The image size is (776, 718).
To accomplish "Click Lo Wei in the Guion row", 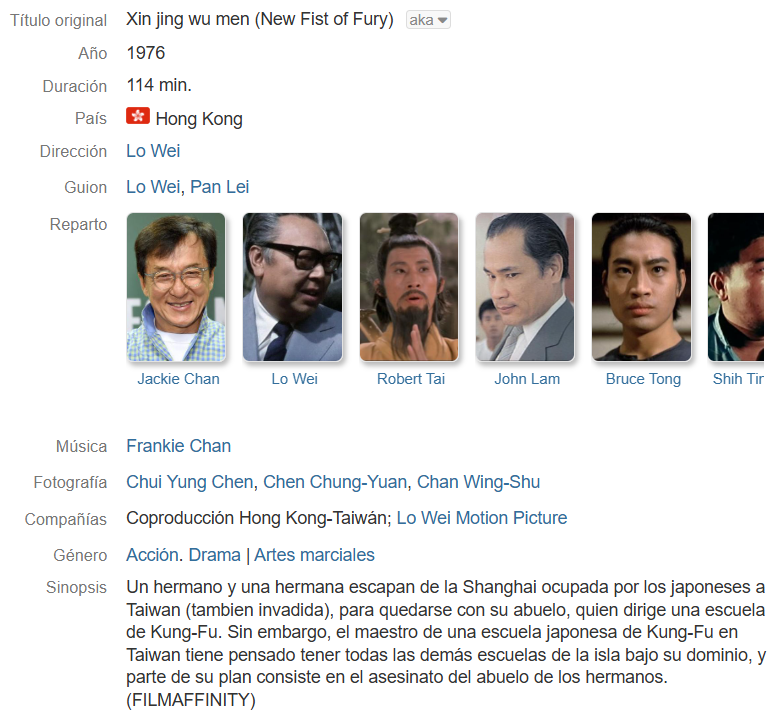I will tap(153, 187).
